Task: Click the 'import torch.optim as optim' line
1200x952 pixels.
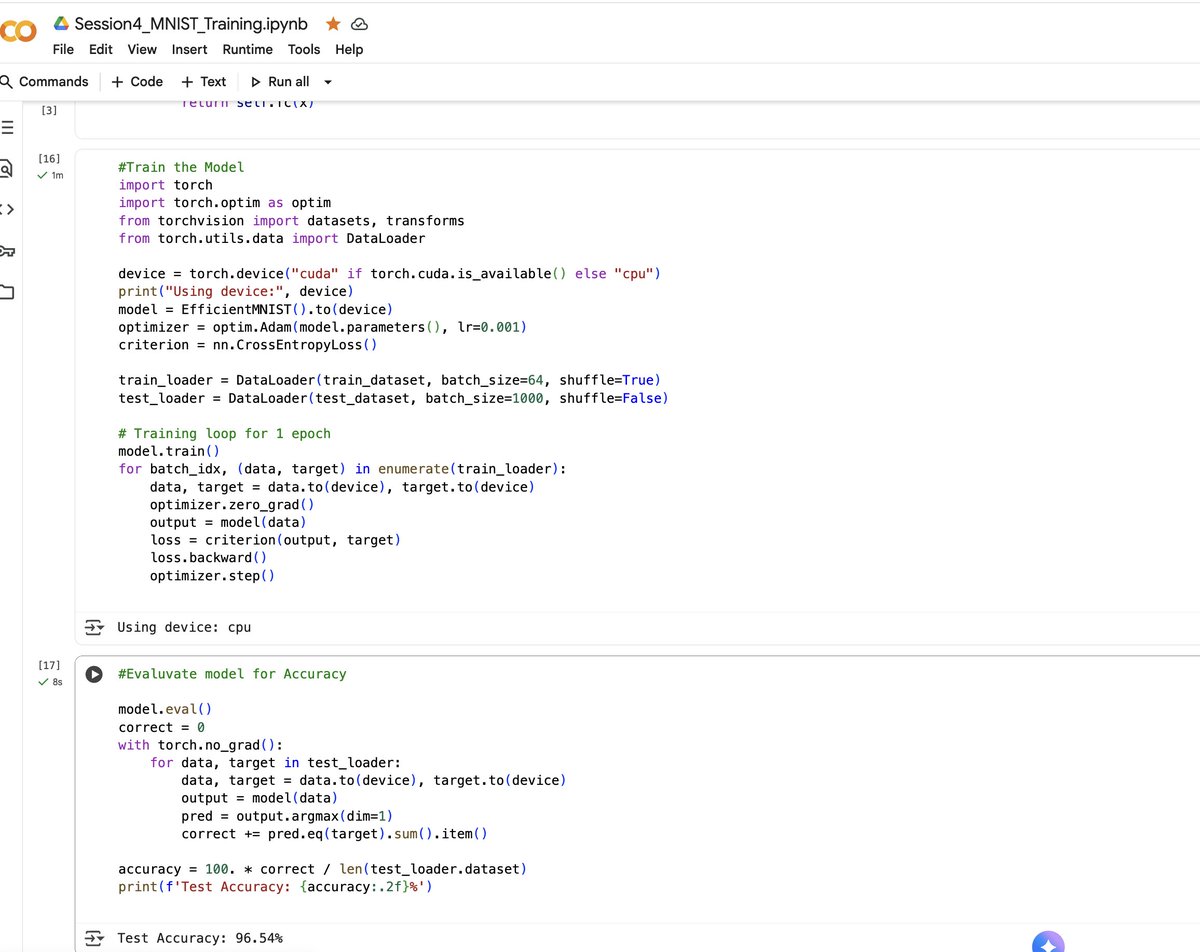Action: [225, 203]
